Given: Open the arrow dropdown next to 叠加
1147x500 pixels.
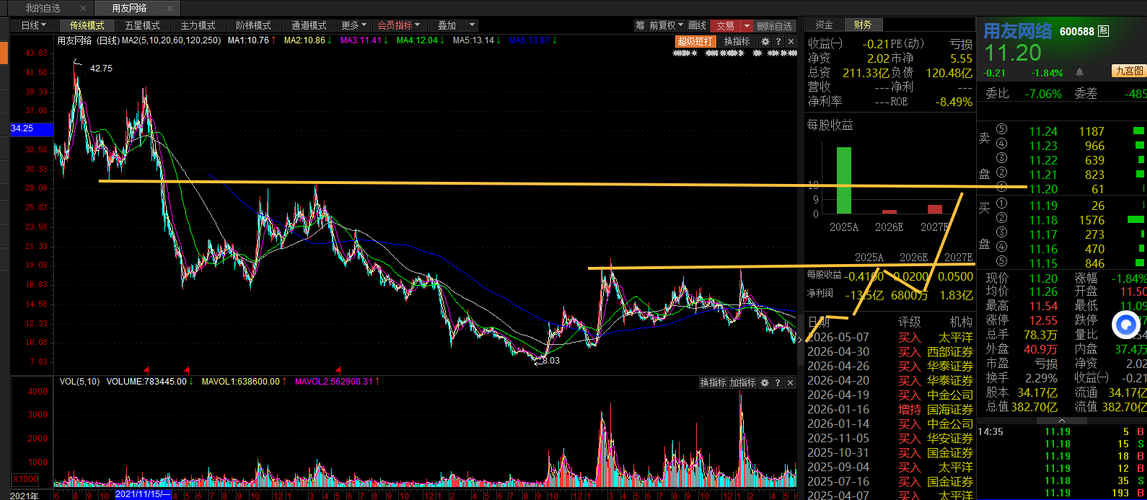Looking at the screenshot, I should click(472, 25).
